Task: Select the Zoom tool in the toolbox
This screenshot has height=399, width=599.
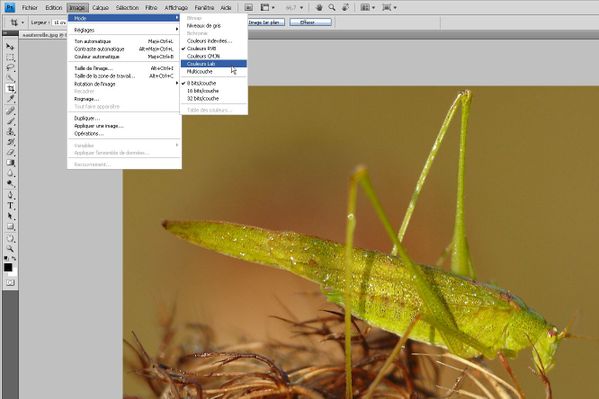Action: [10, 249]
